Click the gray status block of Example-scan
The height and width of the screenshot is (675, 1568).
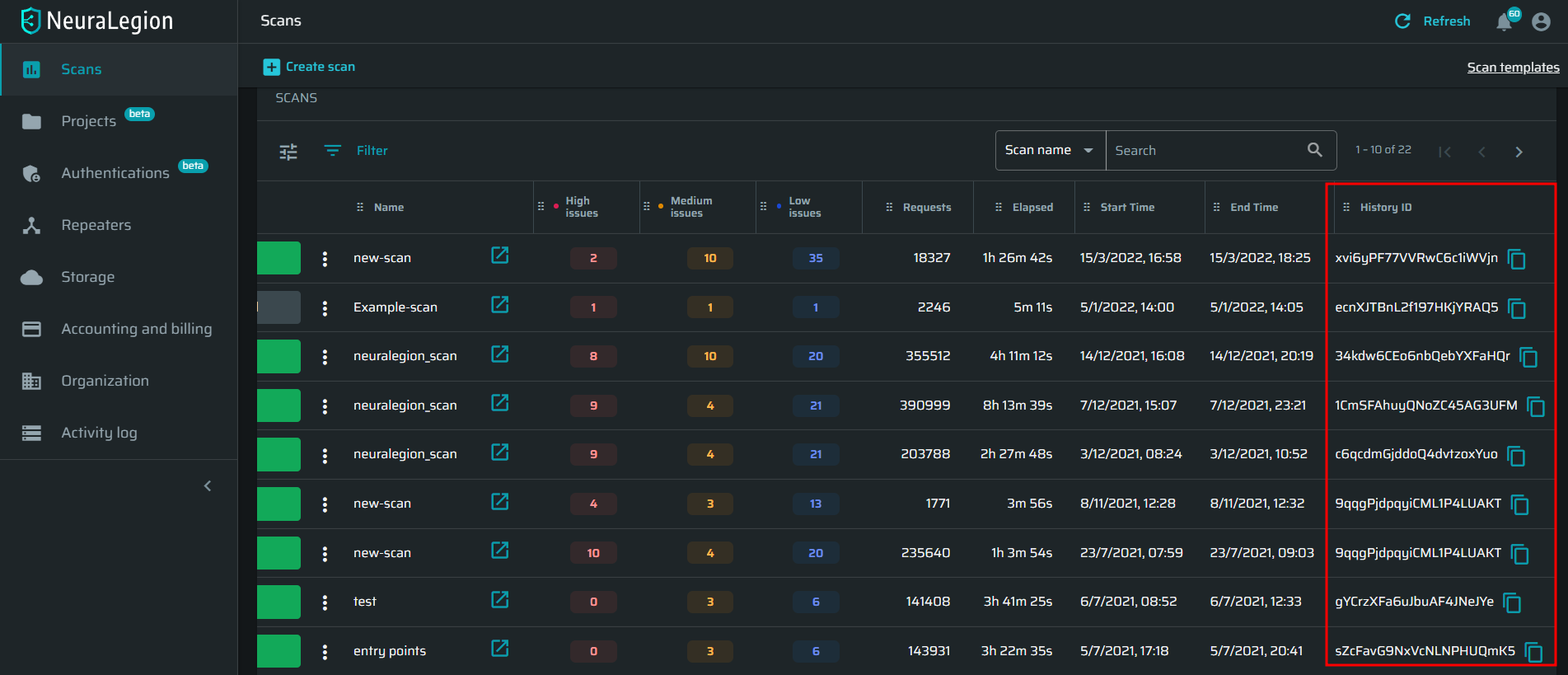279,307
